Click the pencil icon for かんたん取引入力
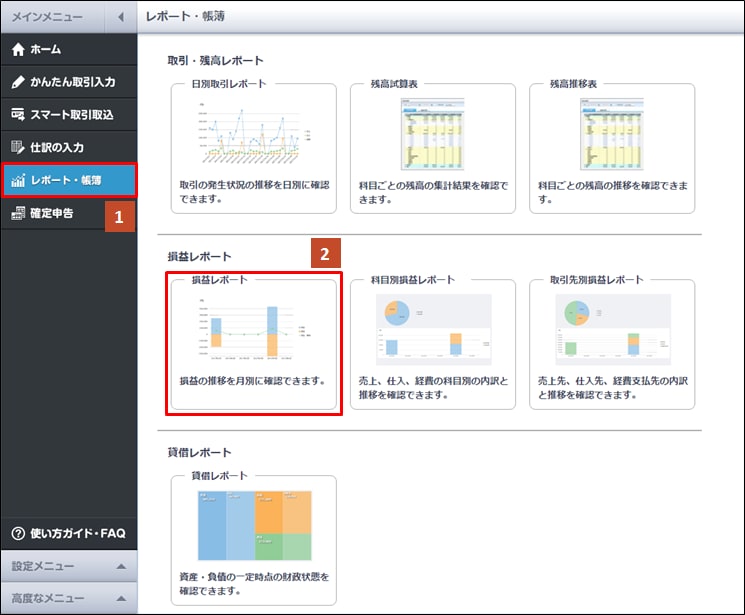745x615 pixels. click(17, 82)
